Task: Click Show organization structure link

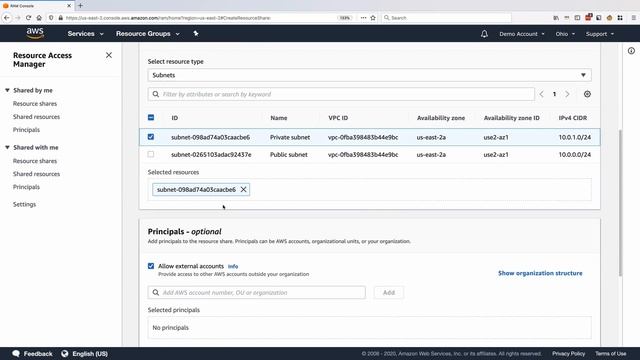Action: [540, 273]
